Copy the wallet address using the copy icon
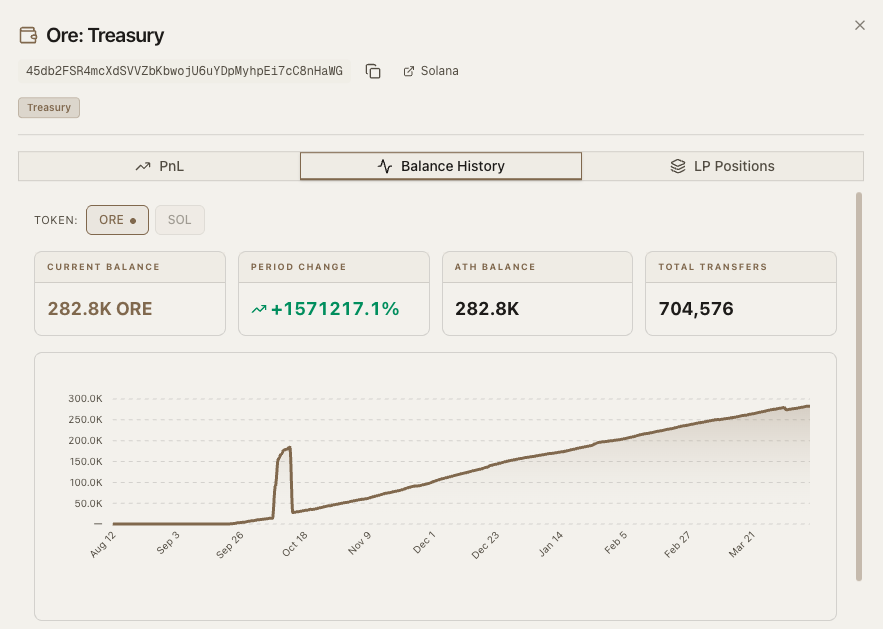Screen dimensions: 883x629 coord(373,71)
